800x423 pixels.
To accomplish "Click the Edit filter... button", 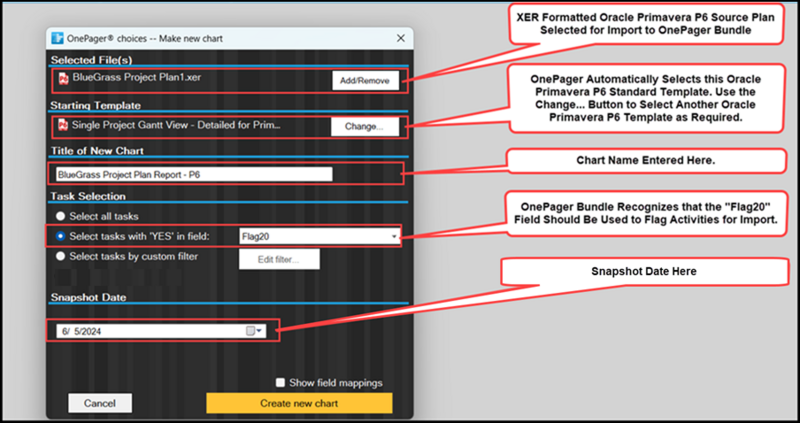I will (x=279, y=259).
